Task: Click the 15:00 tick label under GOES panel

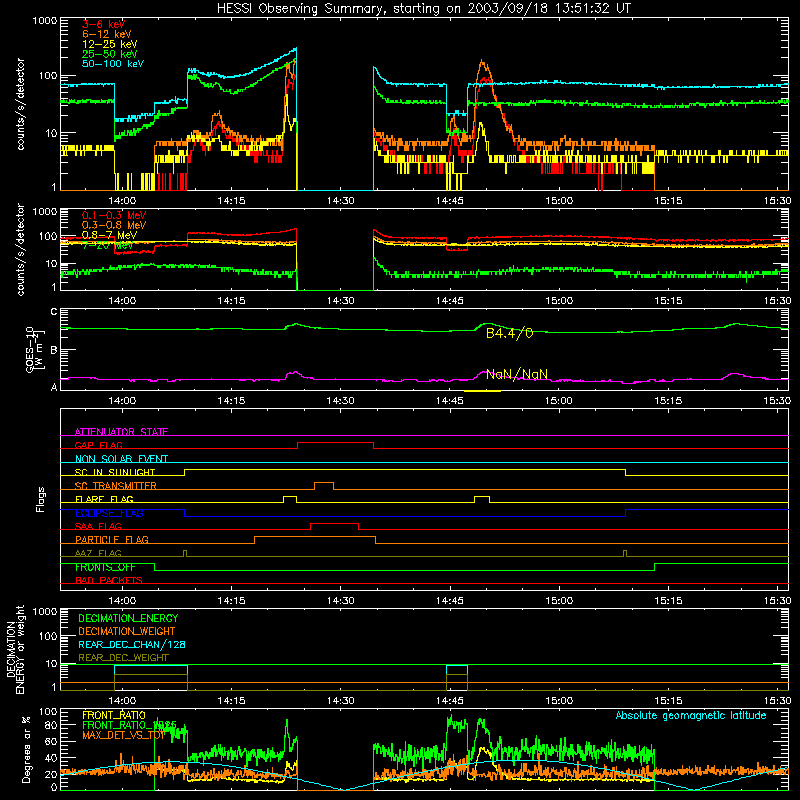Action: [x=559, y=401]
